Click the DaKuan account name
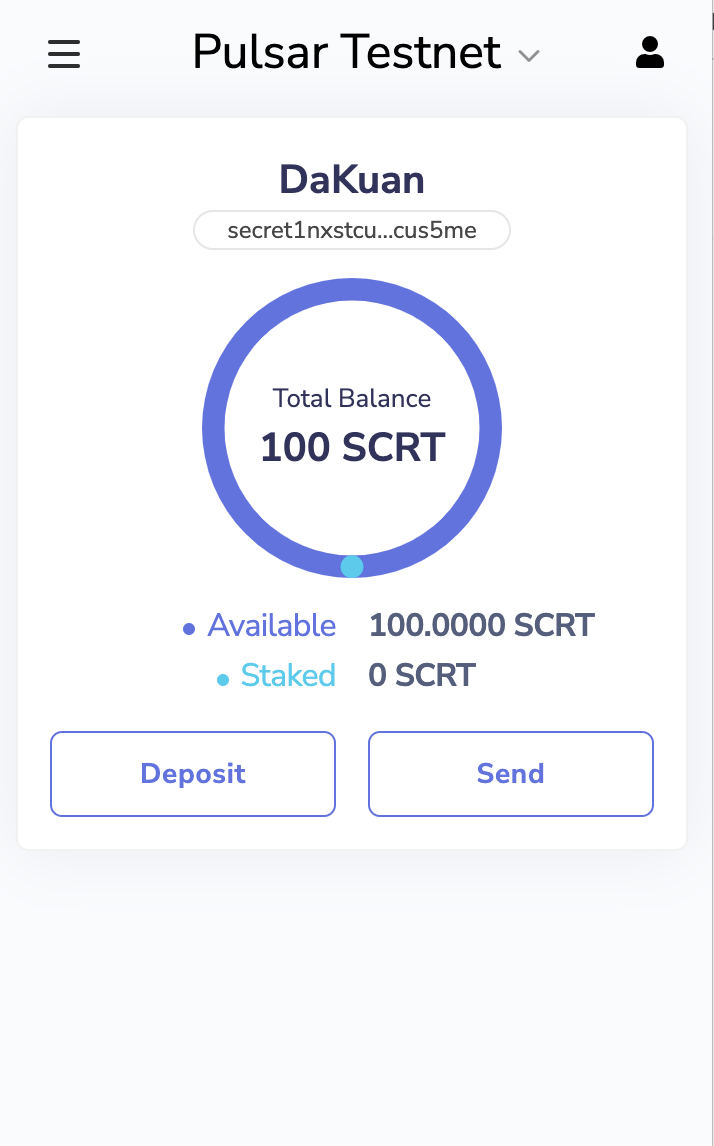The height and width of the screenshot is (1146, 714). click(x=352, y=180)
